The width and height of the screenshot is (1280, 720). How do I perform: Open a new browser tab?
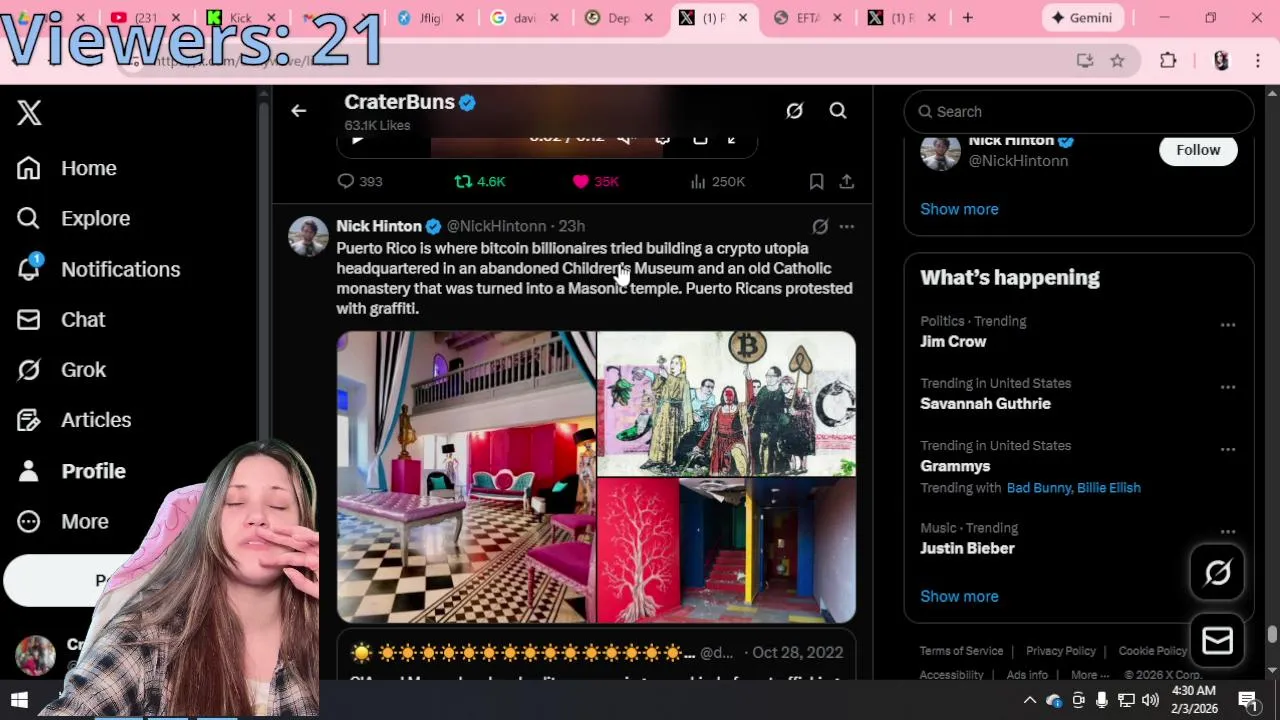point(967,18)
